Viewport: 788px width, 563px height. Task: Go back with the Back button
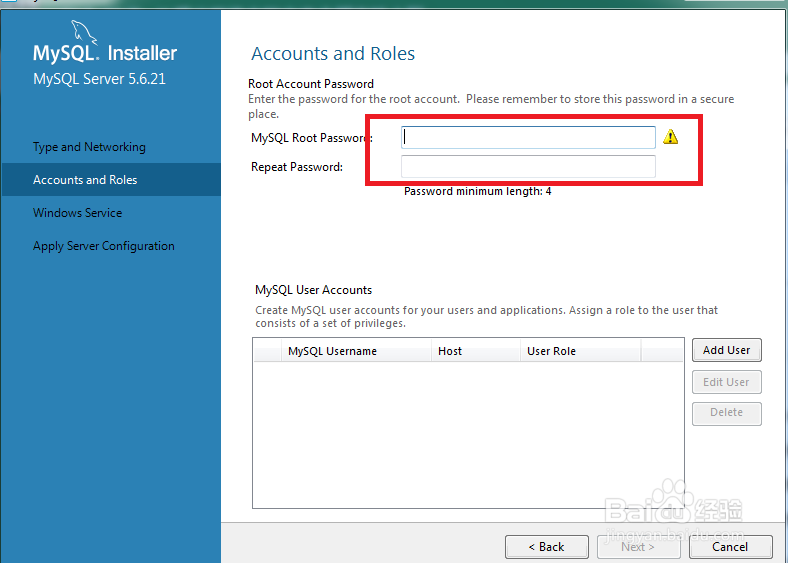point(547,546)
